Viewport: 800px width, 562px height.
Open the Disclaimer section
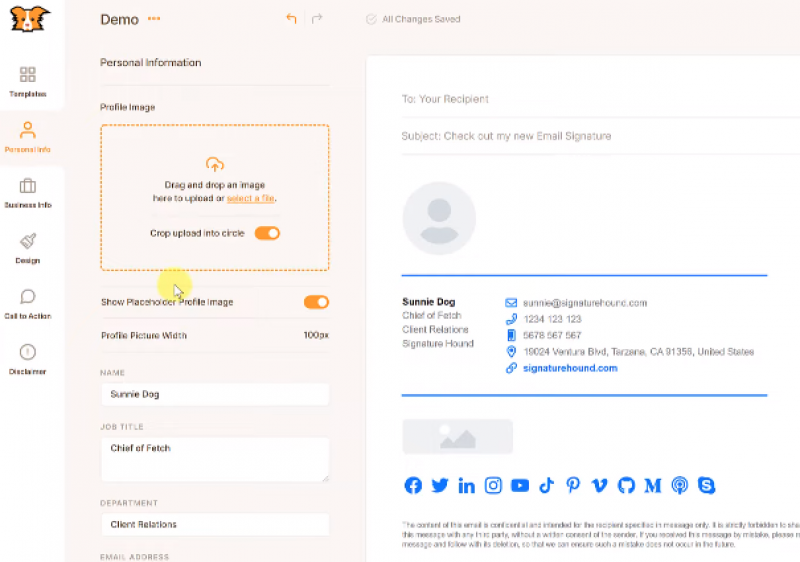28,359
